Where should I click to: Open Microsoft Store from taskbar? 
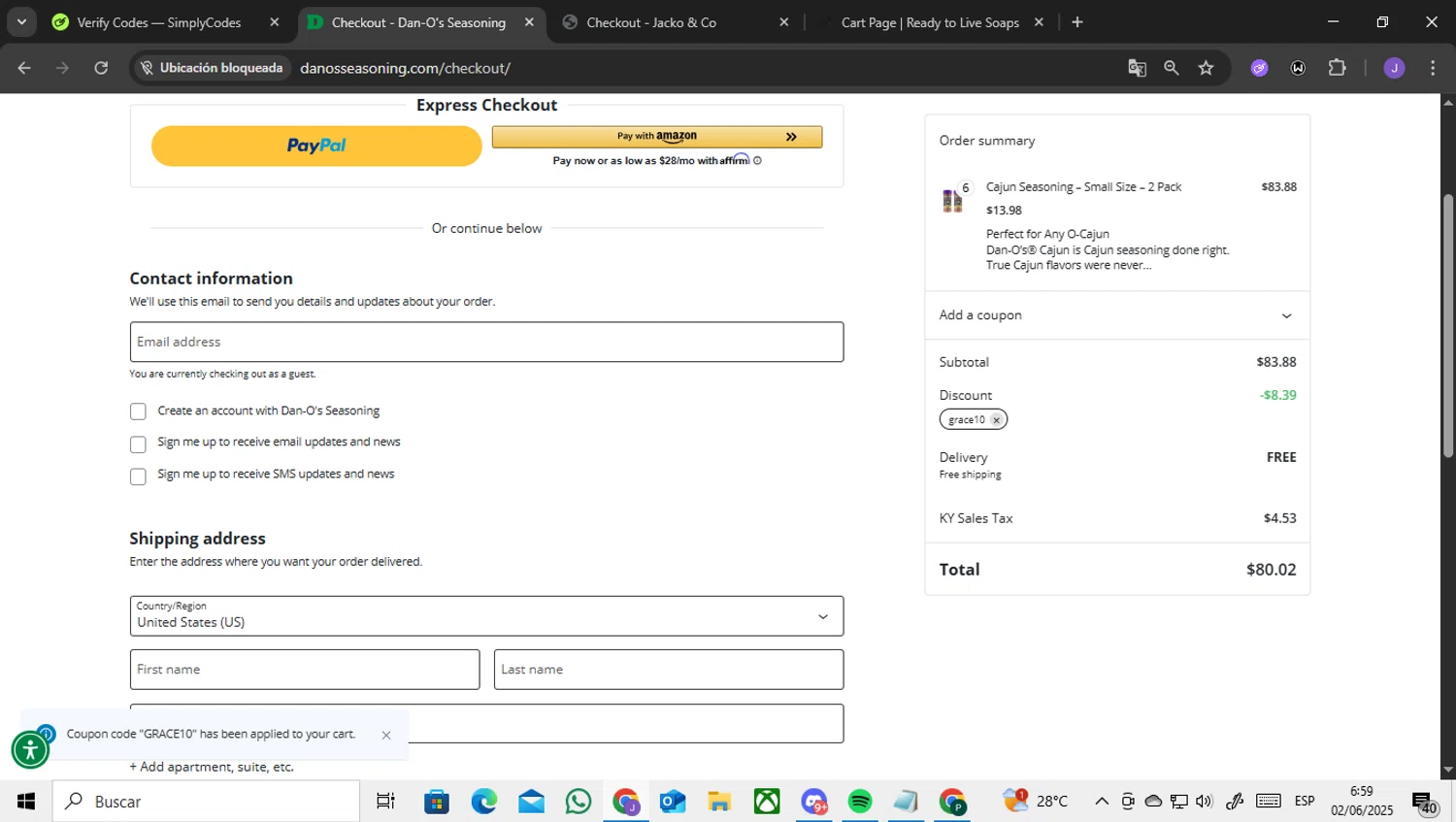(x=437, y=802)
